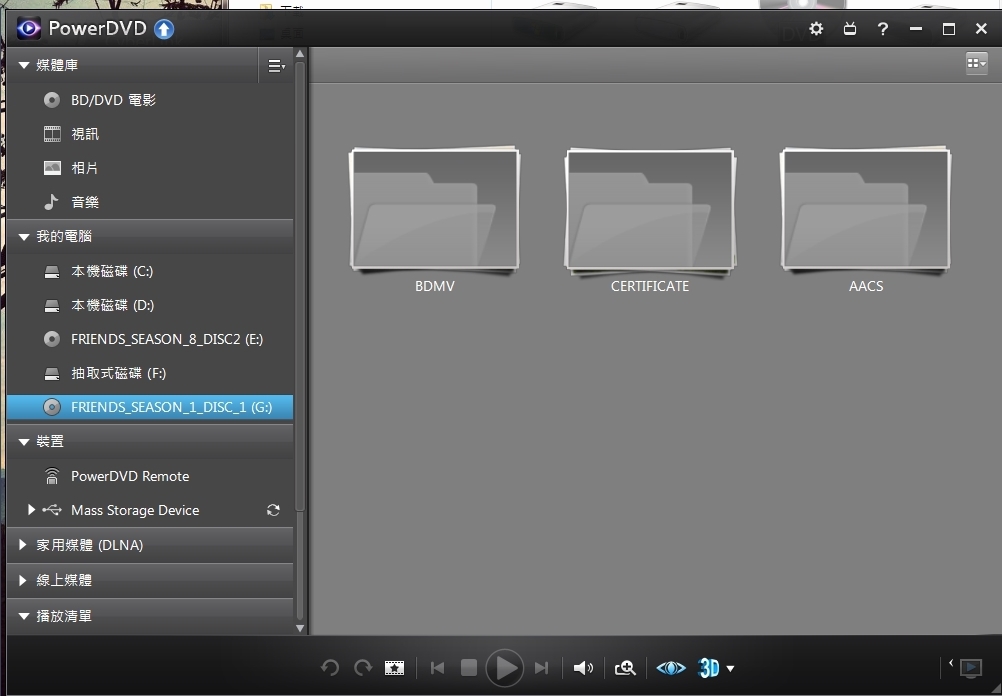Viewport: 1002px width, 696px height.
Task: Select 視訊 video library
Action: 150,134
